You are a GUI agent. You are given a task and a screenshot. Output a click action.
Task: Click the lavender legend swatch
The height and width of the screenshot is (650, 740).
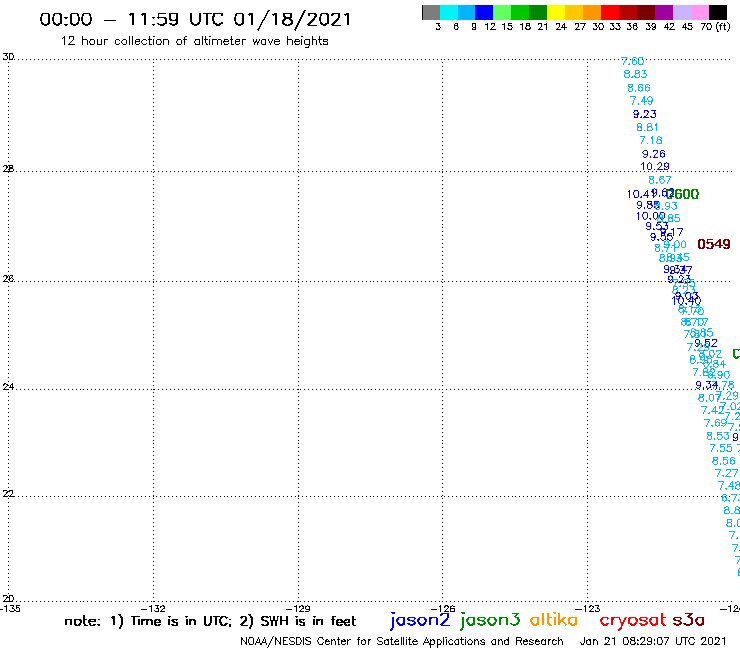click(682, 12)
